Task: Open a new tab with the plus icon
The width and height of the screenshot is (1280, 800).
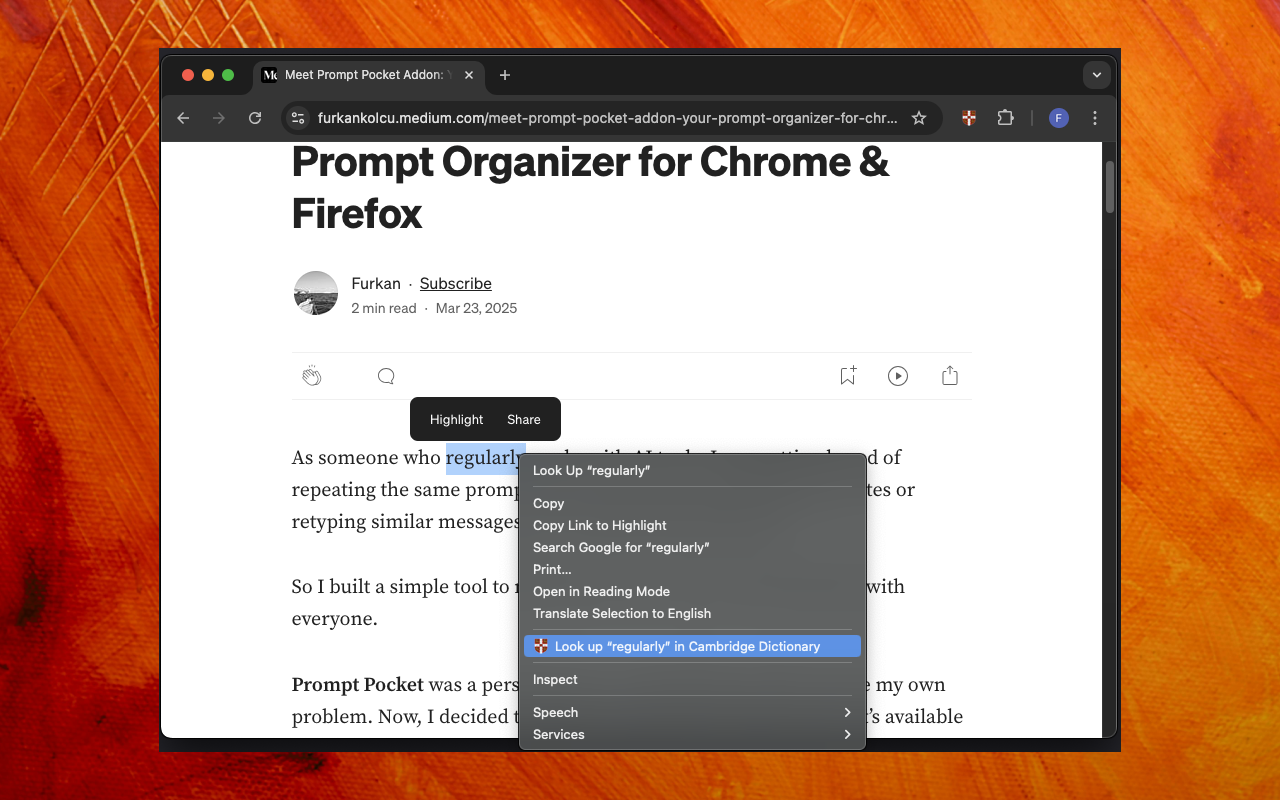Action: [x=505, y=75]
